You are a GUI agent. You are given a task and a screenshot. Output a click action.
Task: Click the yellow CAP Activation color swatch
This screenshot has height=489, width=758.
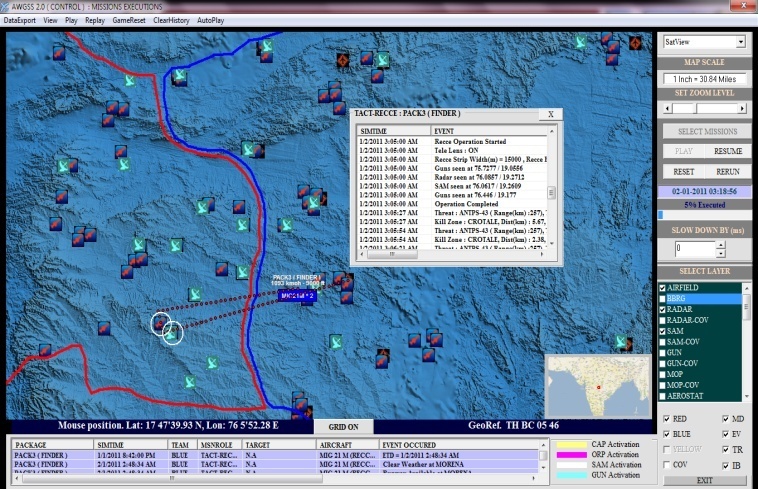(x=572, y=445)
